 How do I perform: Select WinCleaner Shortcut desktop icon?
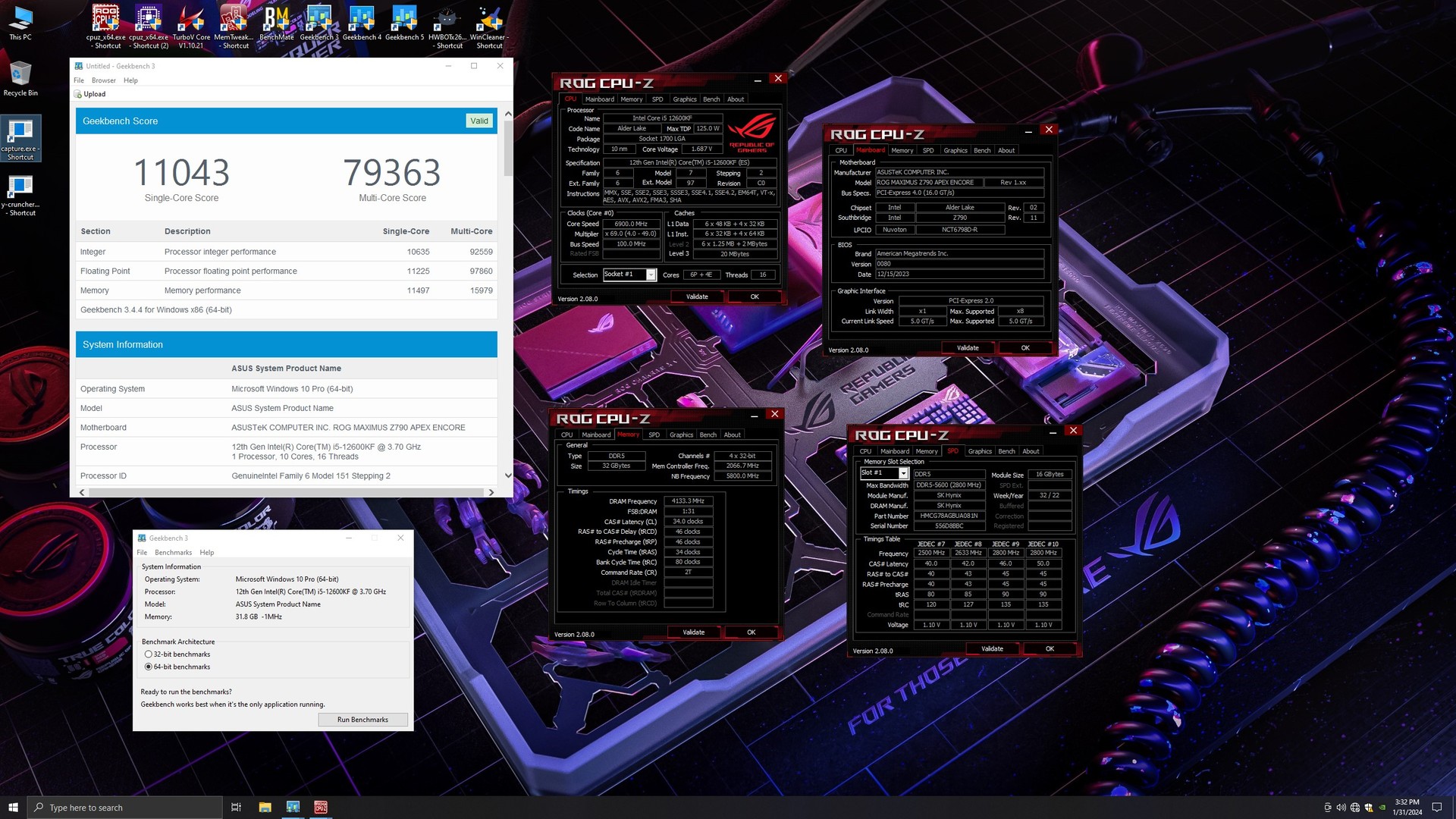click(489, 27)
